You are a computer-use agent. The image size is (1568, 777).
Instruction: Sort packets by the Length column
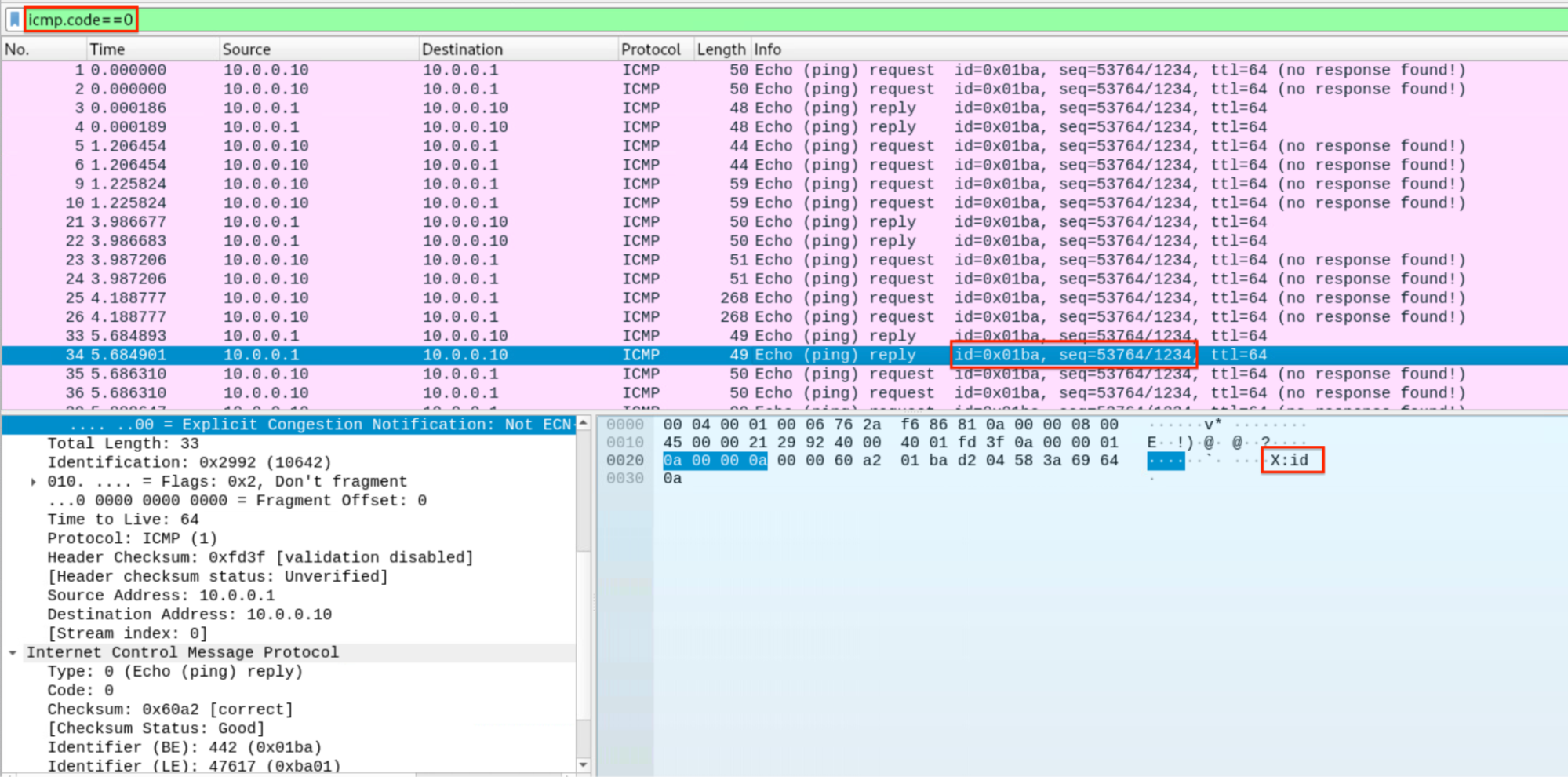tap(721, 49)
